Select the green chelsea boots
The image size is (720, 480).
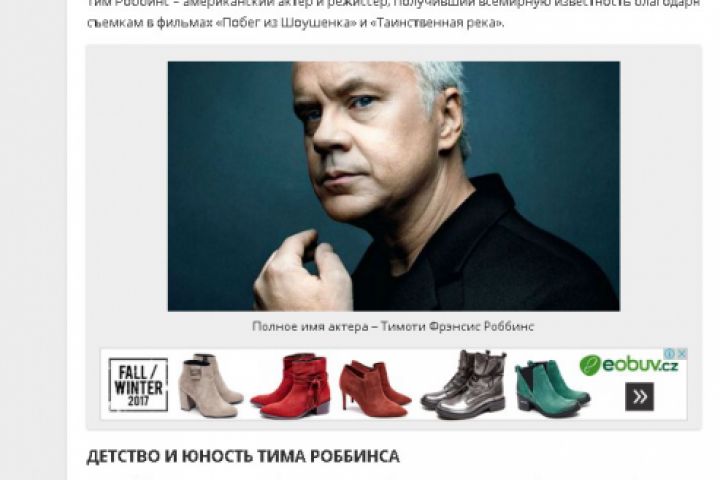coord(551,389)
